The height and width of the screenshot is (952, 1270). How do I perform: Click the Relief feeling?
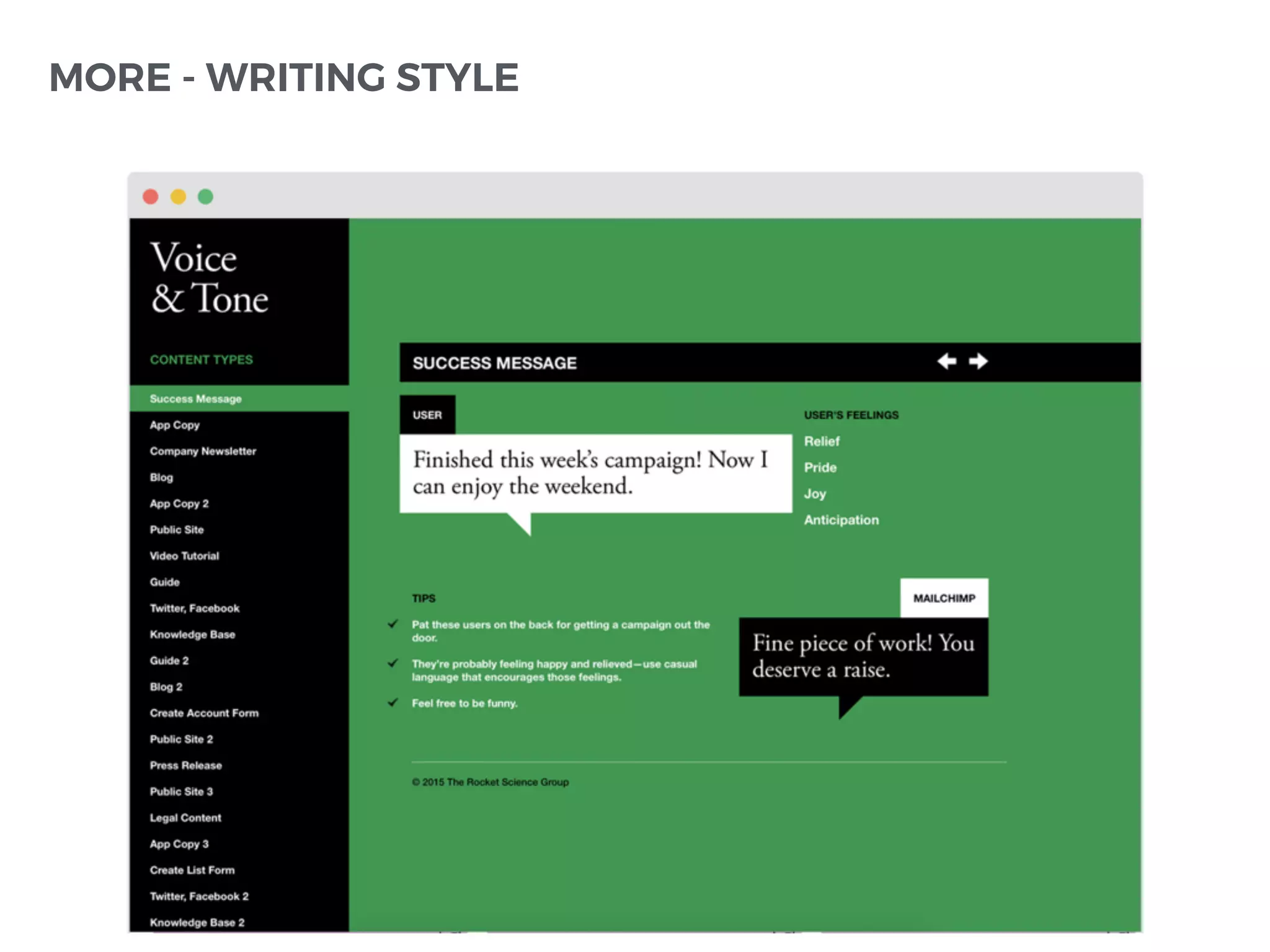pyautogui.click(x=822, y=441)
